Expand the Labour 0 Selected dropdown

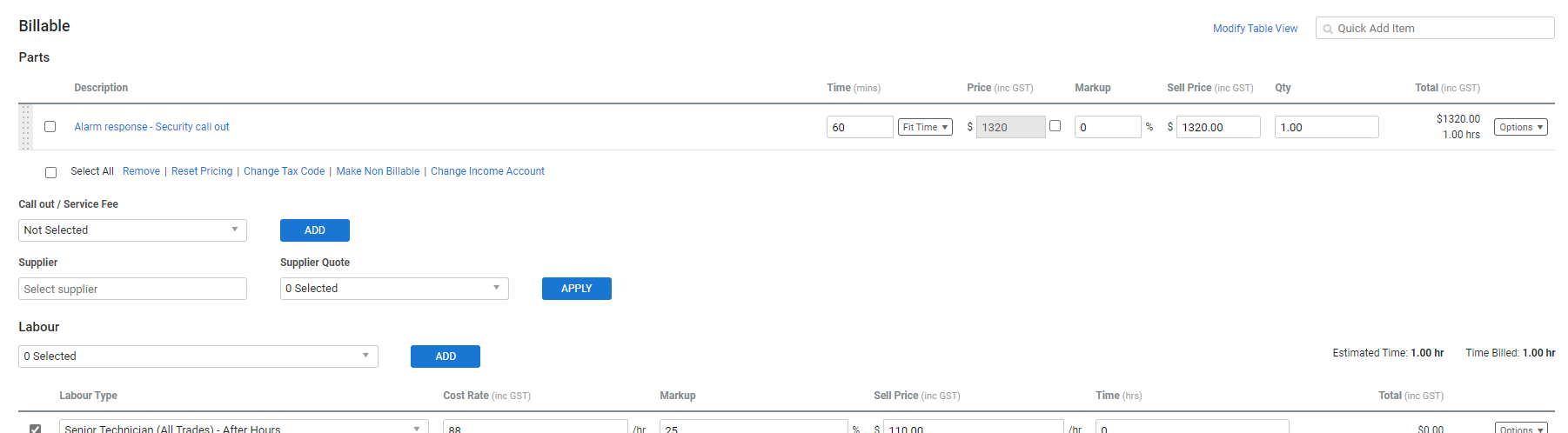pos(198,356)
